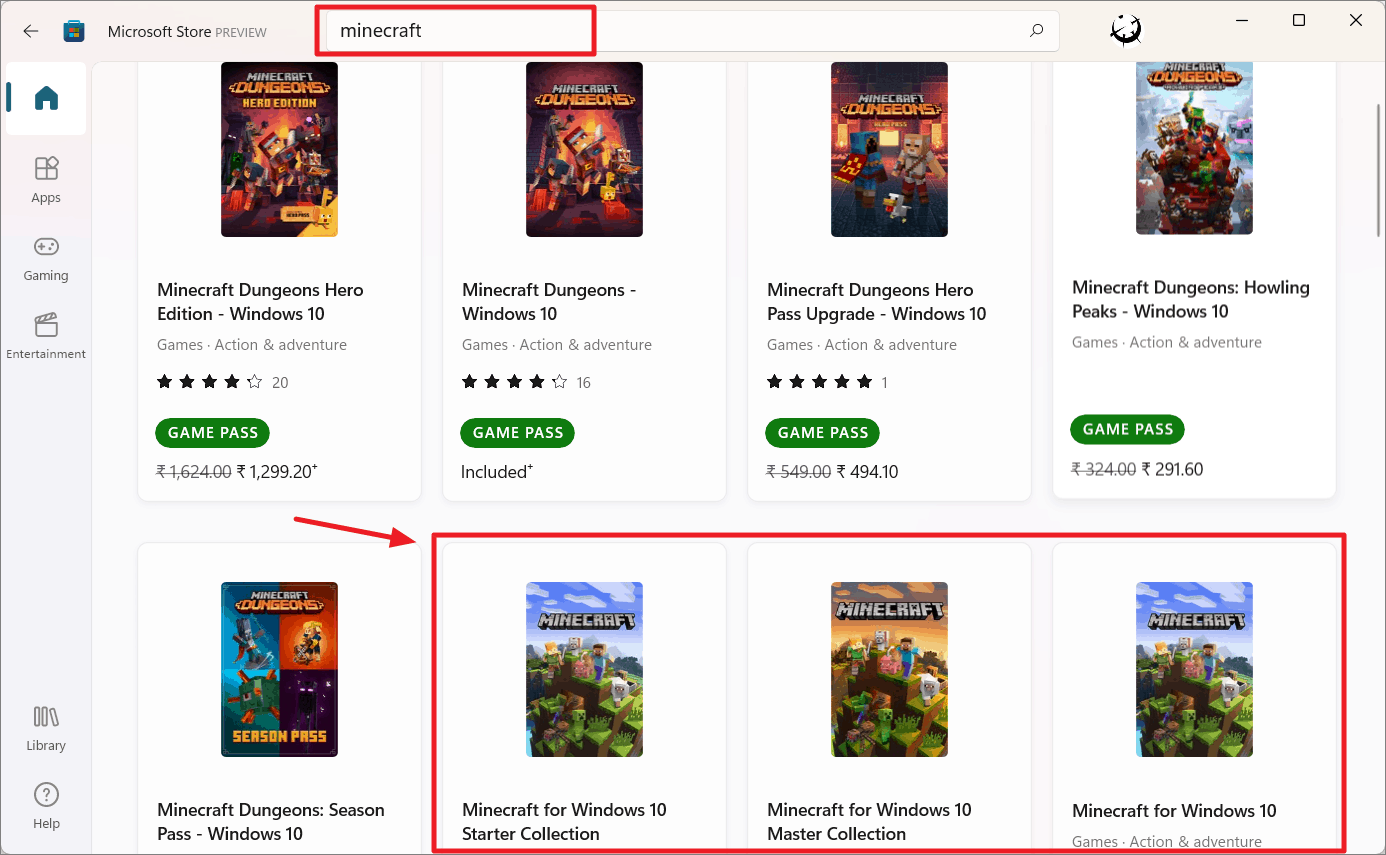Click the struck-through ₹ 549.00 price
The width and height of the screenshot is (1386, 855).
(799, 472)
